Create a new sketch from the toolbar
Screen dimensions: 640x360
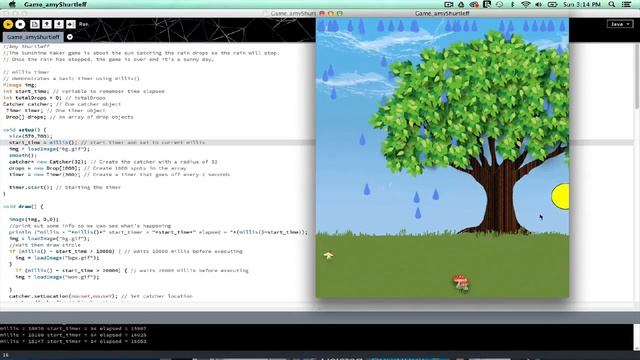pos(35,24)
